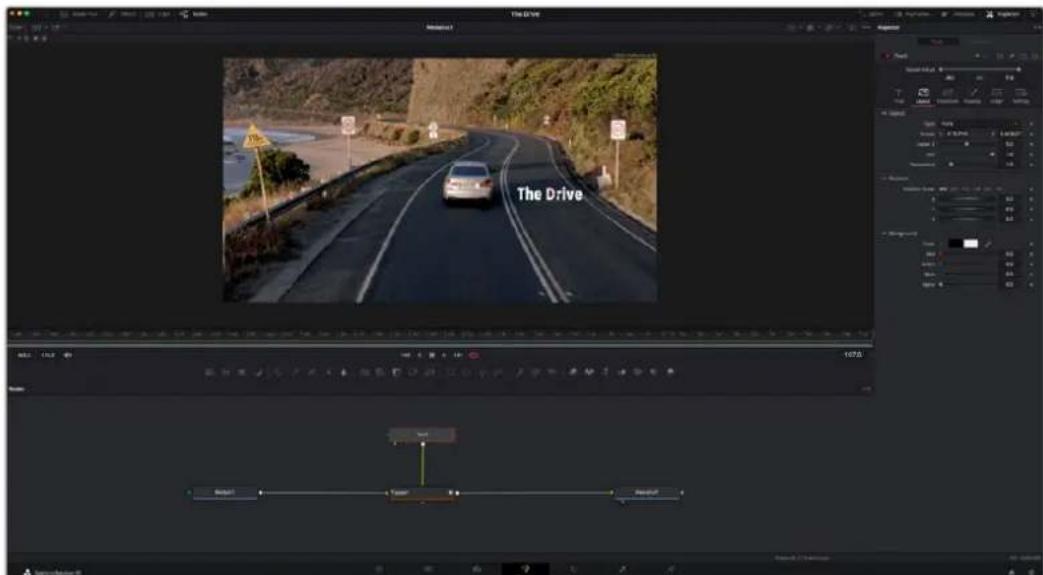Add a Camera3D node from the toolbar
Image resolution: width=1043 pixels, height=575 pixels.
tap(637, 373)
